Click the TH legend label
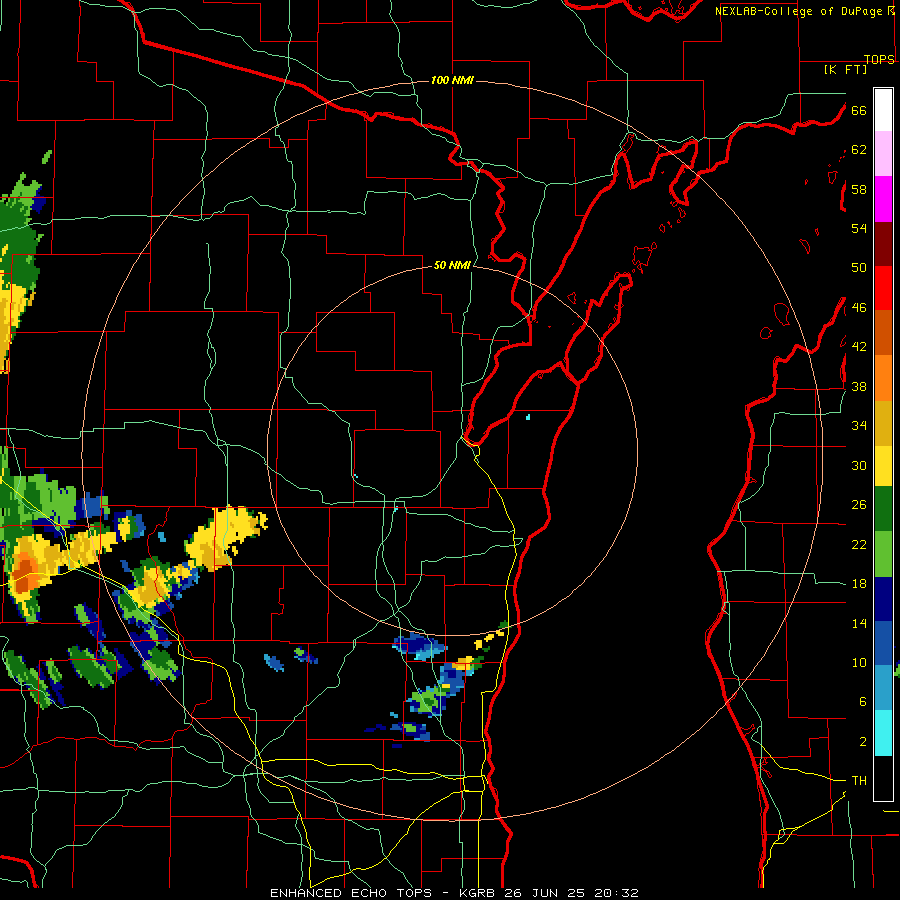The height and width of the screenshot is (900, 900). [x=859, y=781]
